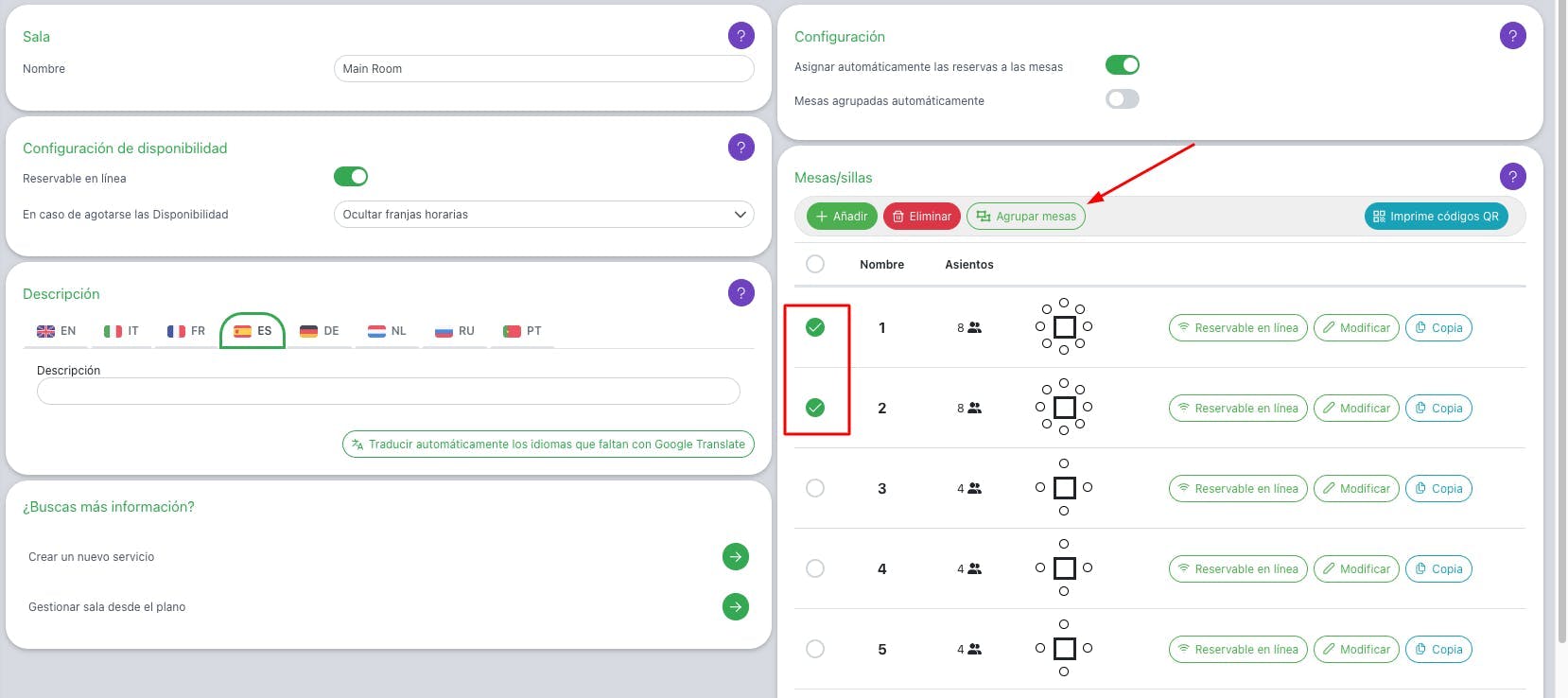Click the Agrupar mesas button
The image size is (1568, 698).
pos(1026,217)
